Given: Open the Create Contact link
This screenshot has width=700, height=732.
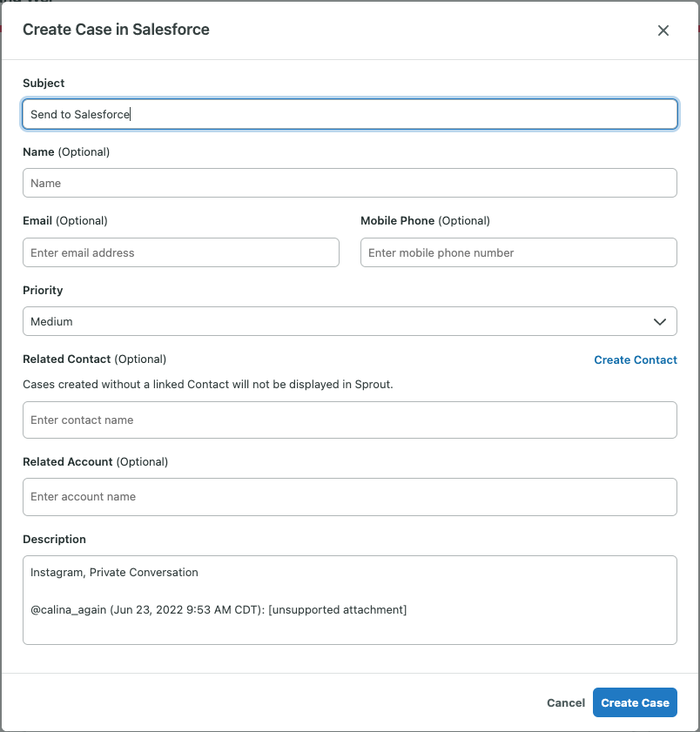Looking at the screenshot, I should (635, 360).
